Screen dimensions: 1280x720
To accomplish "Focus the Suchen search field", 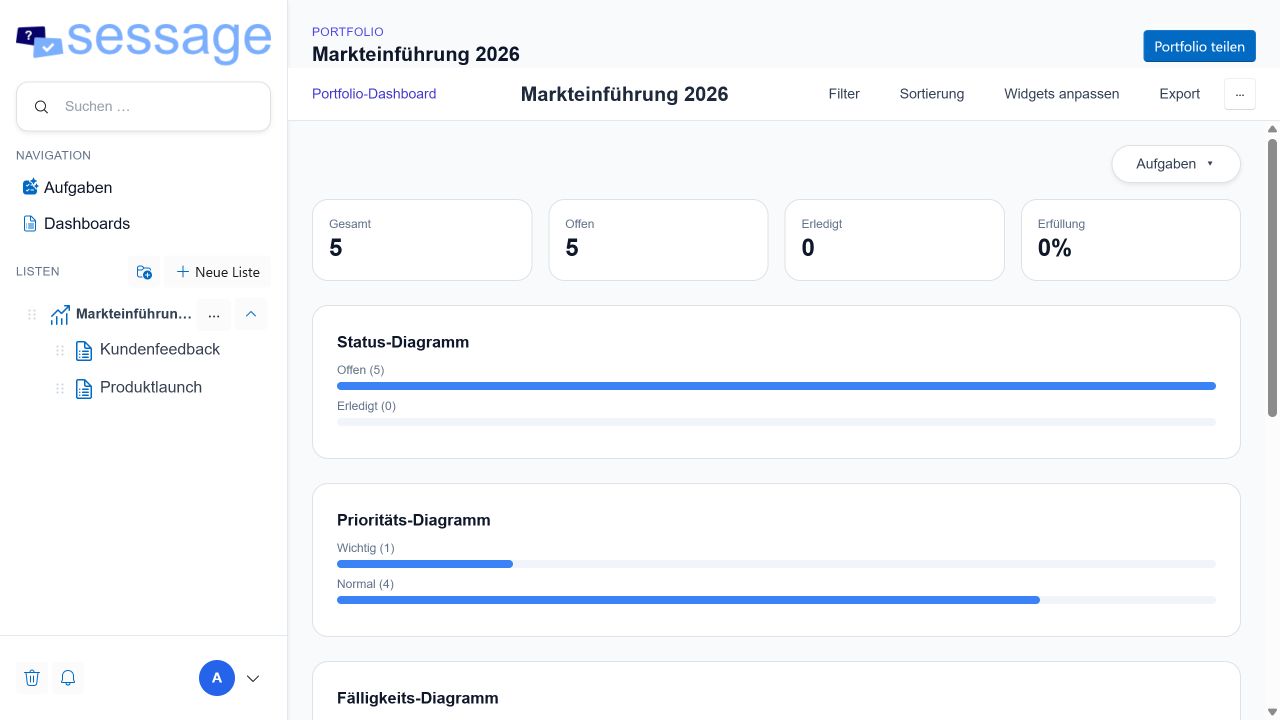I will coord(143,107).
